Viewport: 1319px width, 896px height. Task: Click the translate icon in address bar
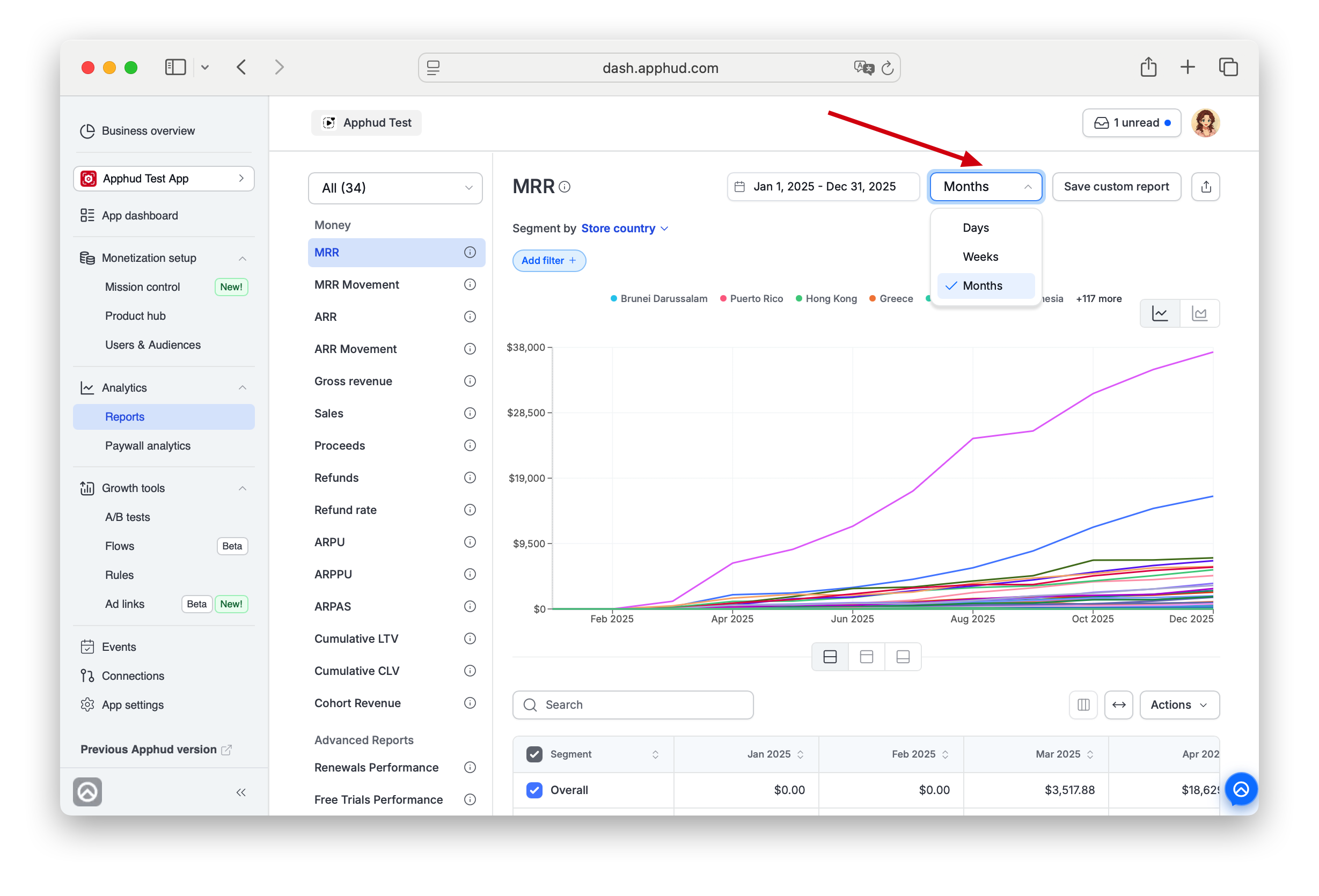pos(863,68)
